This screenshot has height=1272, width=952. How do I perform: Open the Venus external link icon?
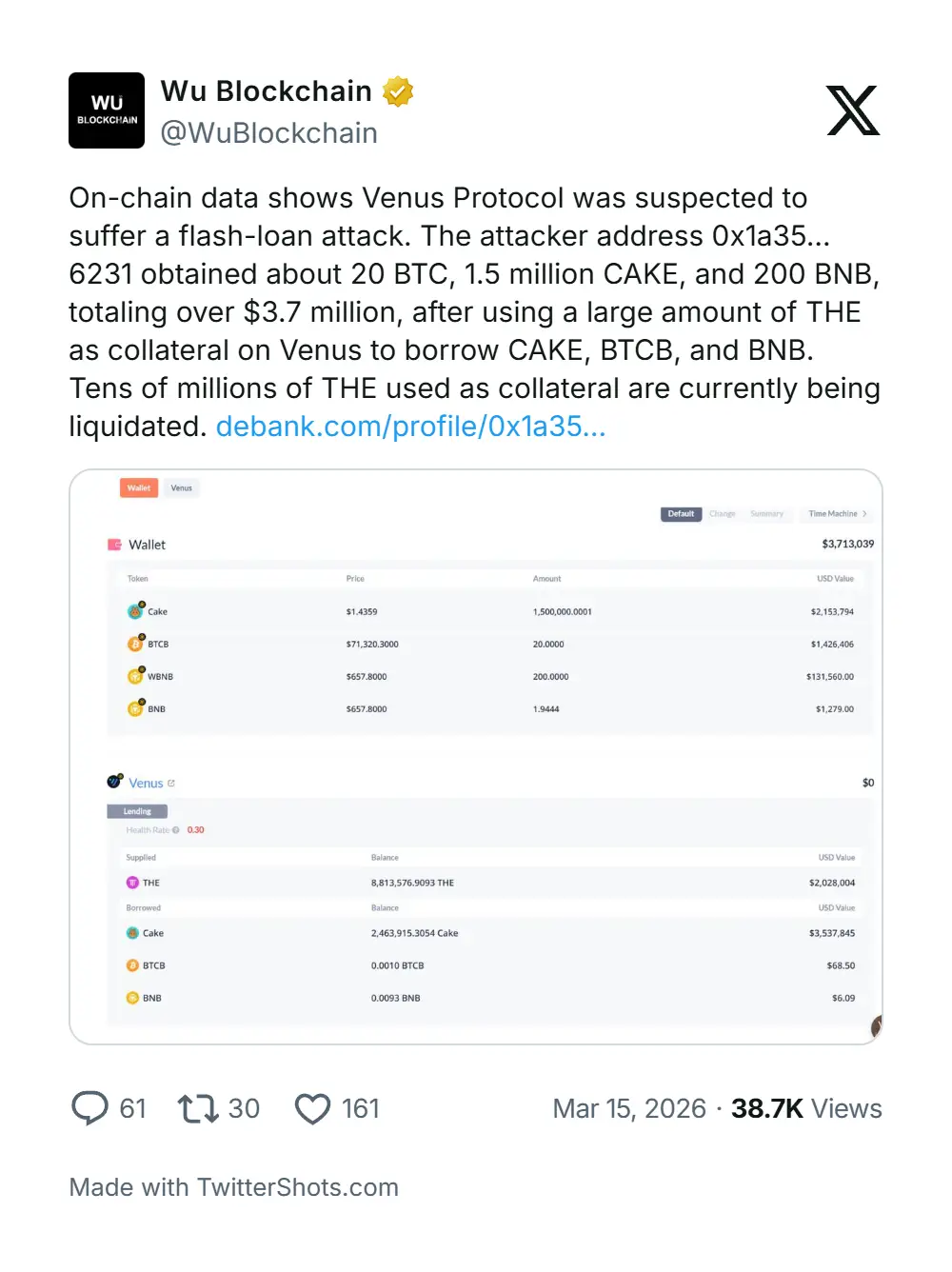click(x=172, y=783)
